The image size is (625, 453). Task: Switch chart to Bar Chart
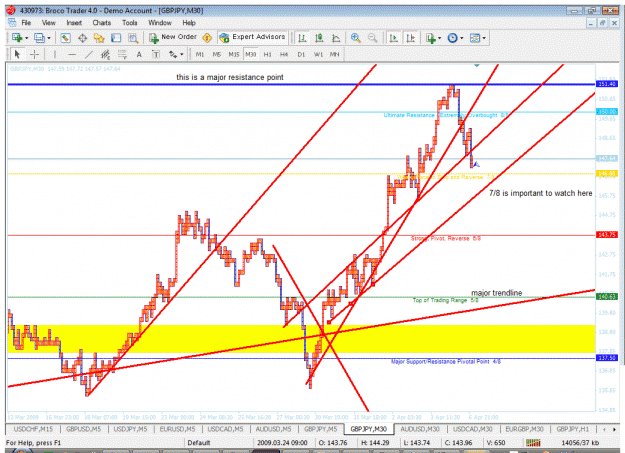(302, 38)
